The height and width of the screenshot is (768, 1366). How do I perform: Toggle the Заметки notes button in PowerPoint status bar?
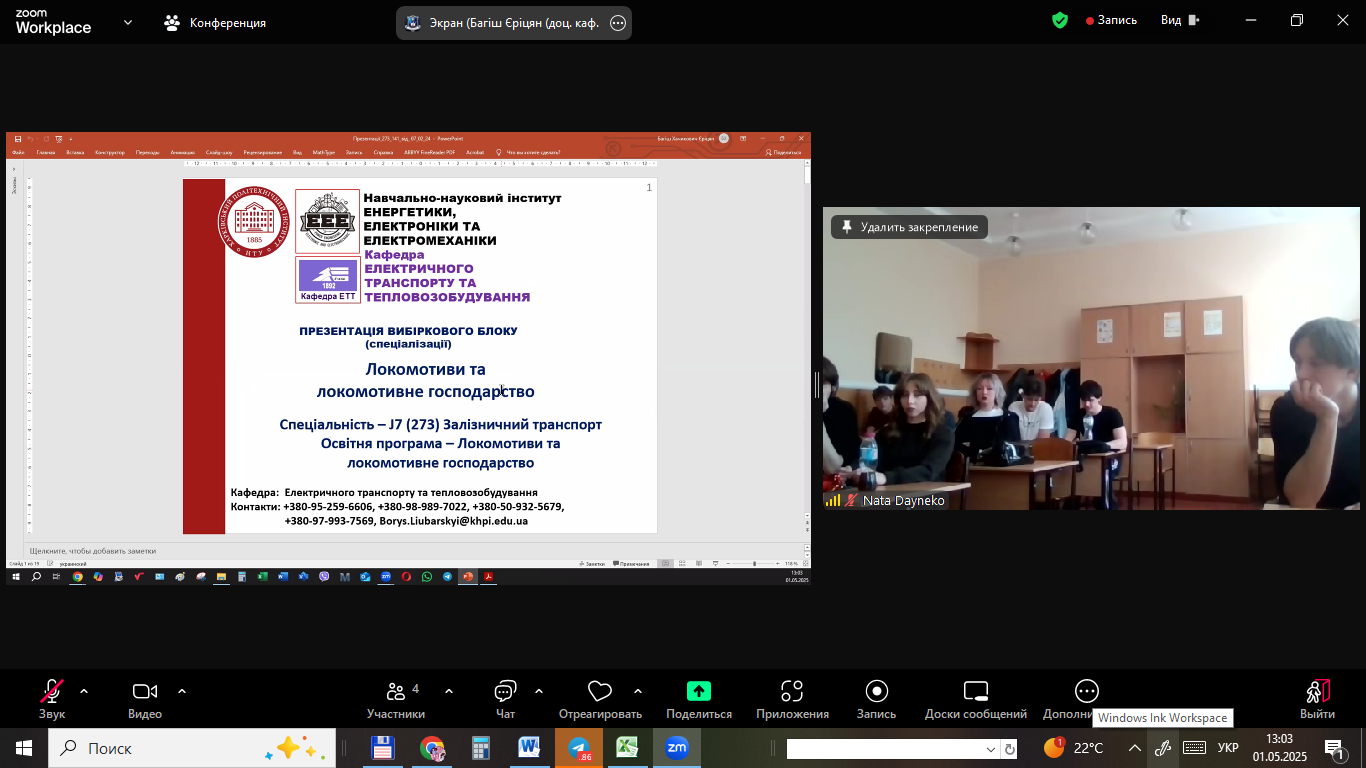point(592,564)
